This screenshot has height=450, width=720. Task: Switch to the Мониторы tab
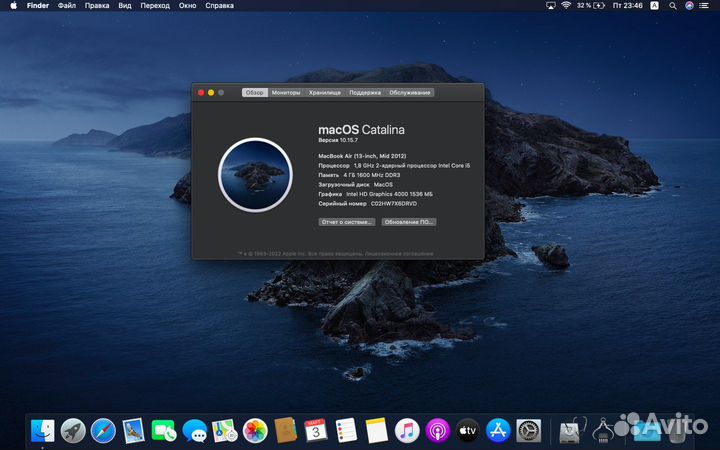click(x=286, y=92)
